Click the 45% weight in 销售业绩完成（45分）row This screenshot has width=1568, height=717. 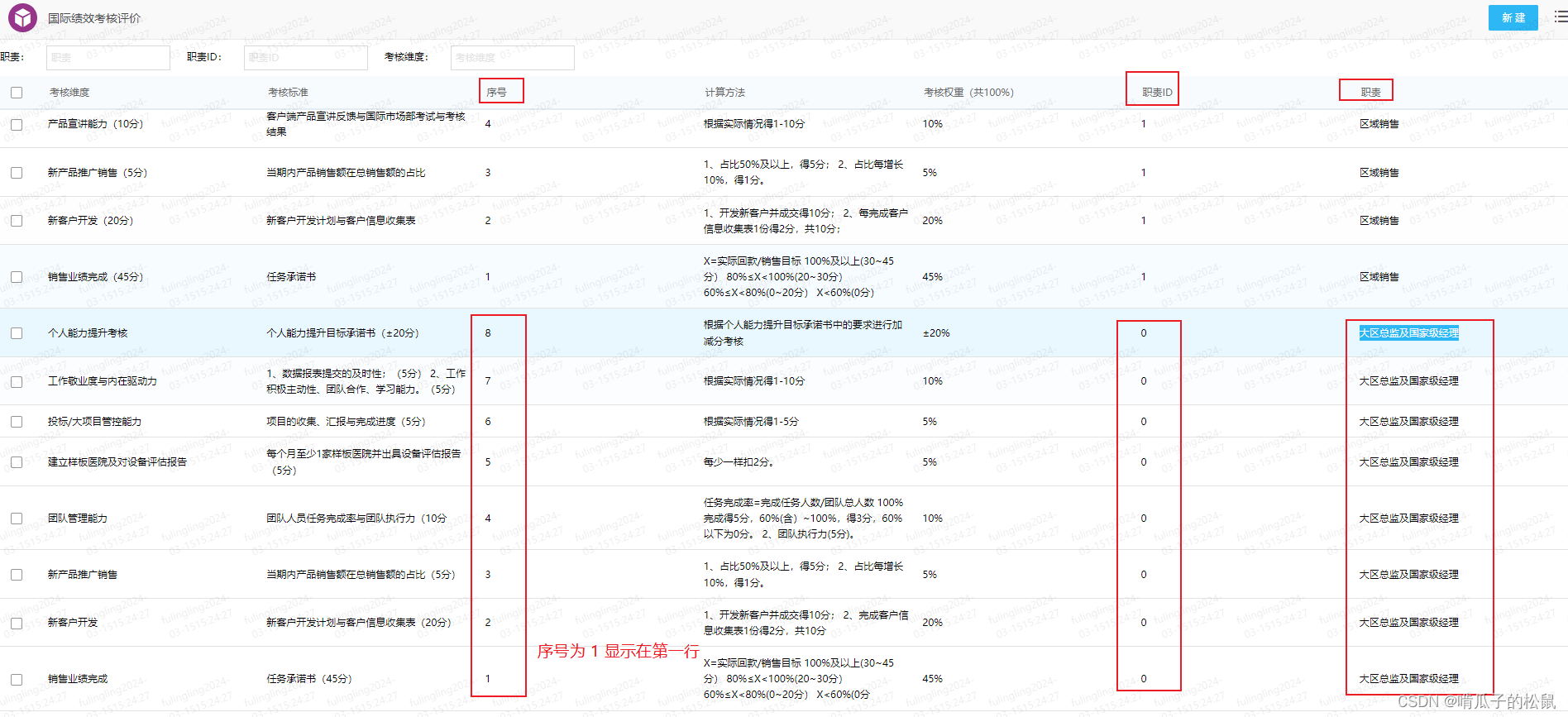coord(933,277)
